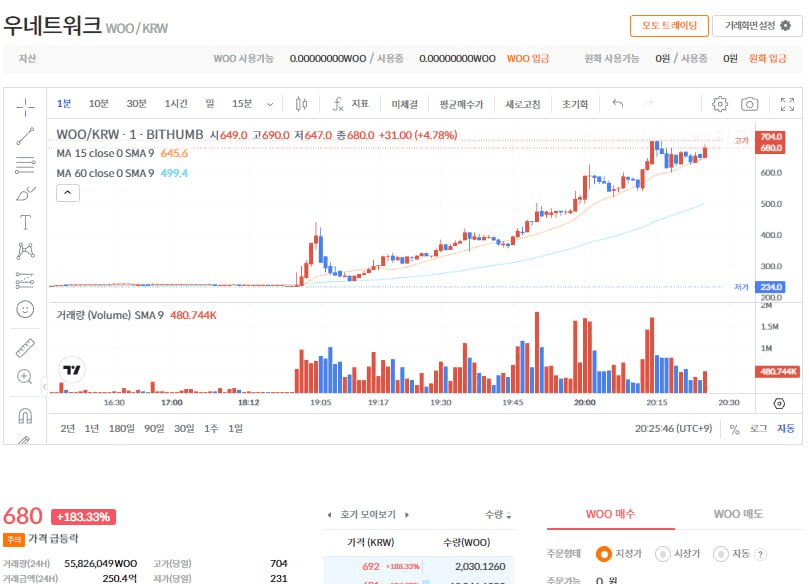Screen dimensions: 809x584
Task: Collapse the left drawing toolbar
Action: tap(44, 386)
